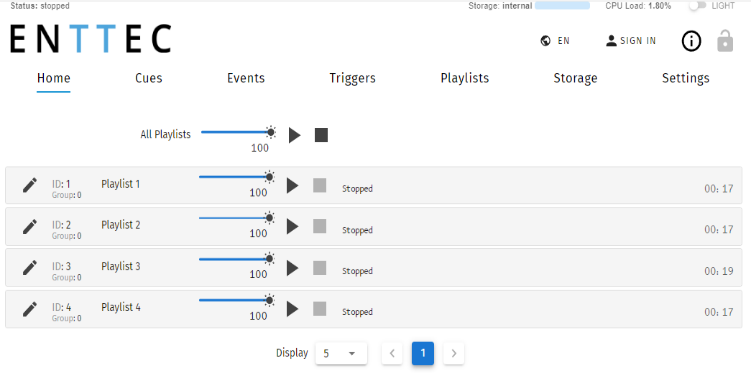Click the 'All Playlists' label
The width and height of the screenshot is (751, 388).
165,135
